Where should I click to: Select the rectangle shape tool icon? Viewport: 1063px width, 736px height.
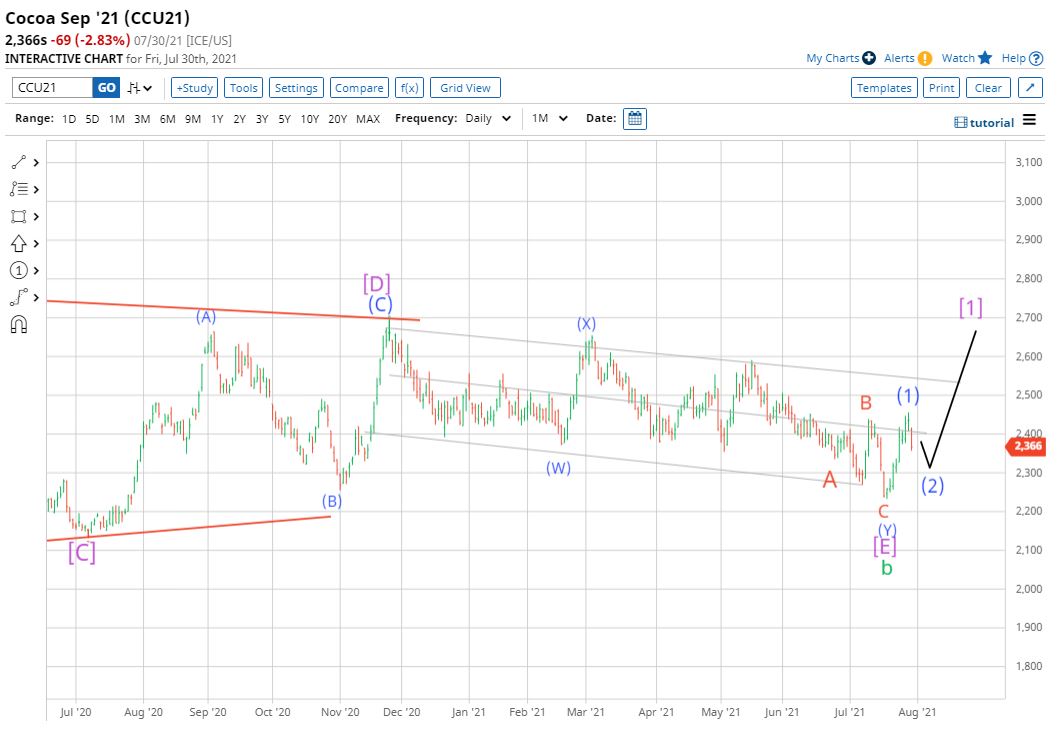[19, 216]
